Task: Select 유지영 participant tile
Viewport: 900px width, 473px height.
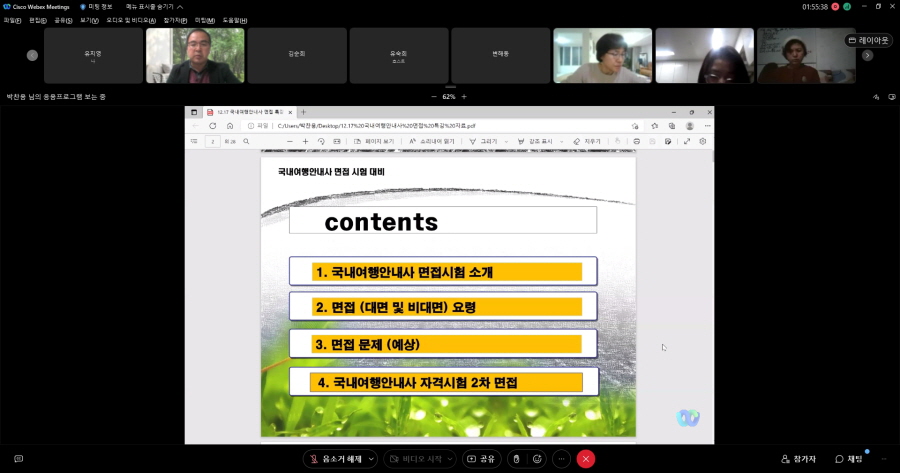Action: tap(93, 56)
